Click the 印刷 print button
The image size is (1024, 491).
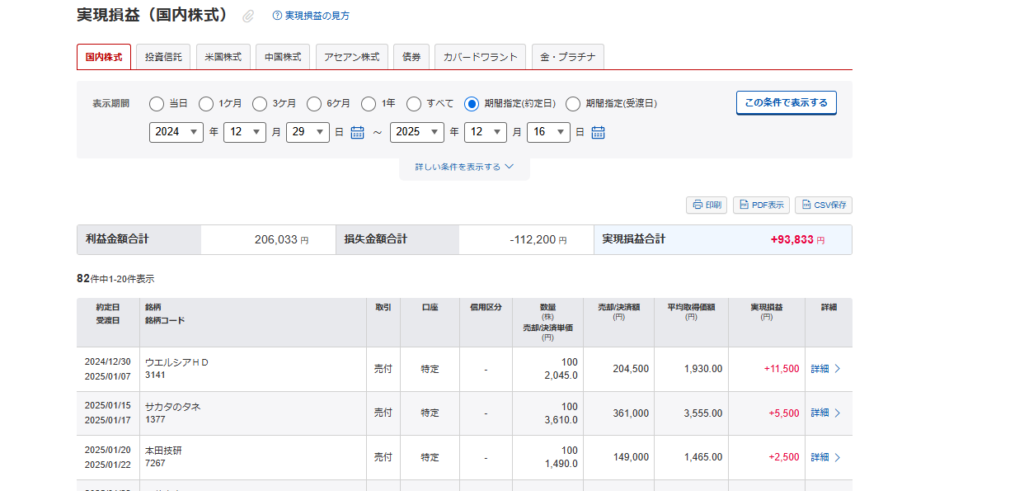[x=706, y=205]
